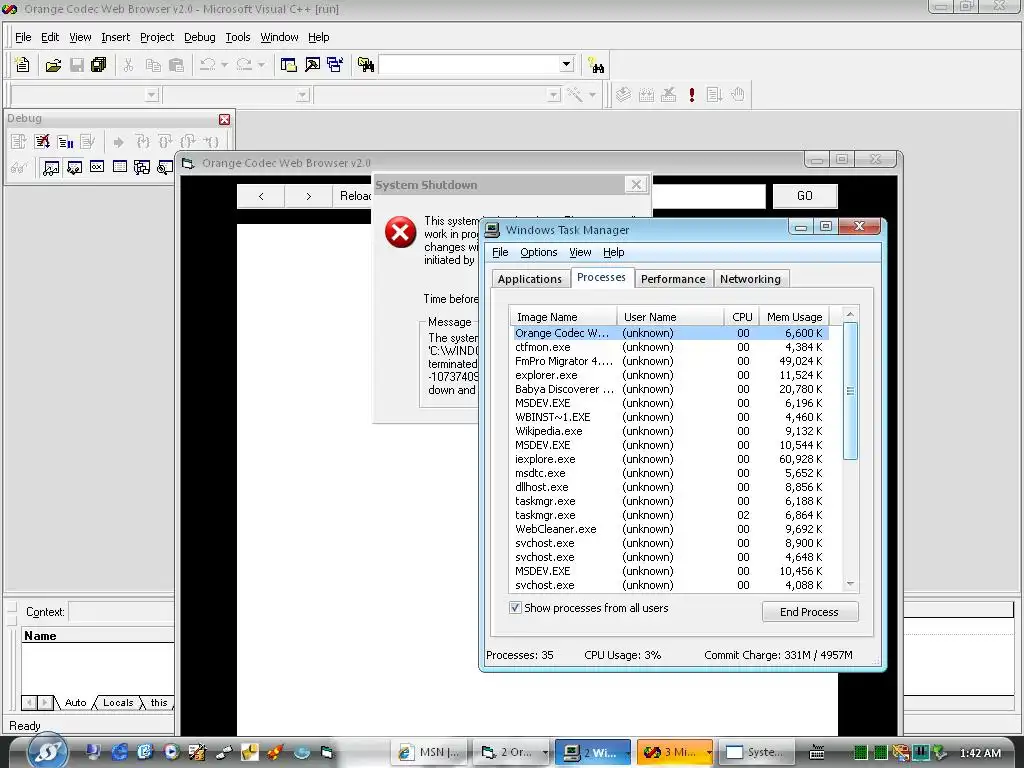Click the Reload button in Orange Codec browser
The height and width of the screenshot is (768, 1024).
353,196
